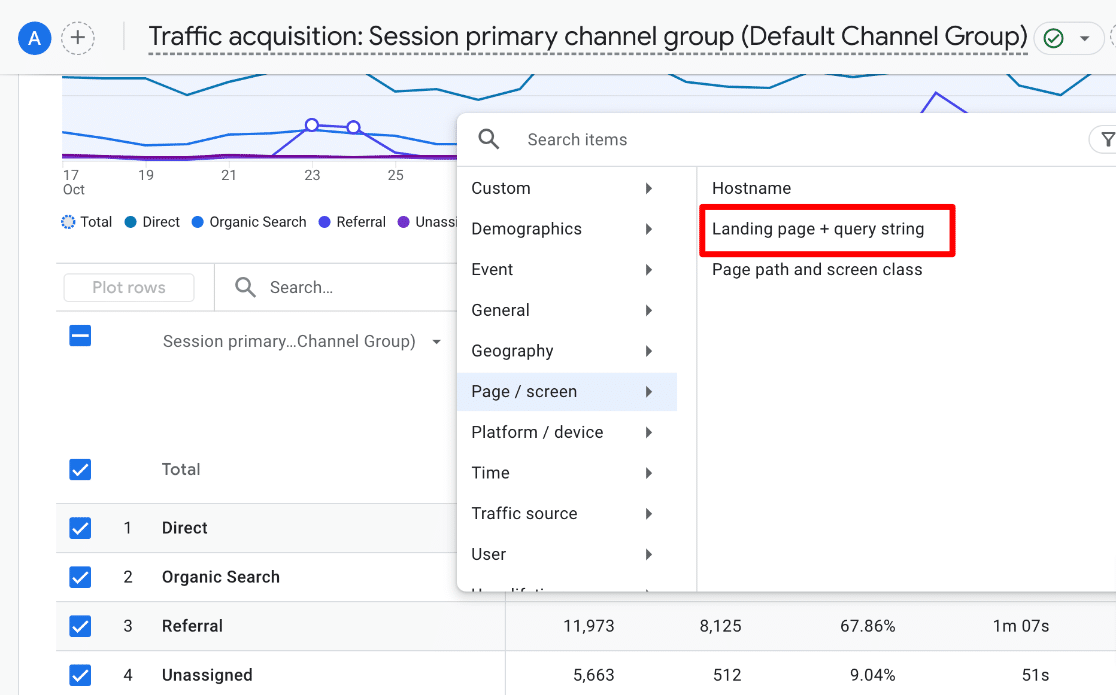
Task: Click the Plot rows button
Action: click(x=128, y=287)
